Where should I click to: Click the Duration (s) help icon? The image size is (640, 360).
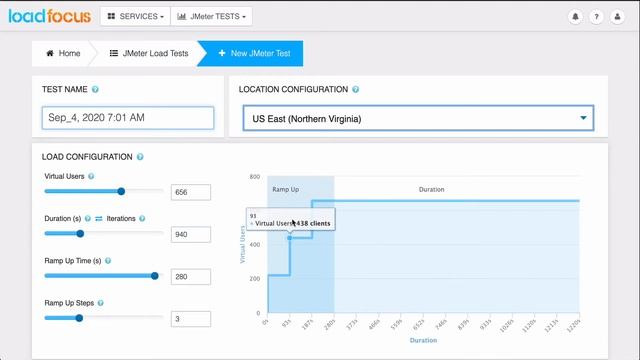[x=88, y=218]
